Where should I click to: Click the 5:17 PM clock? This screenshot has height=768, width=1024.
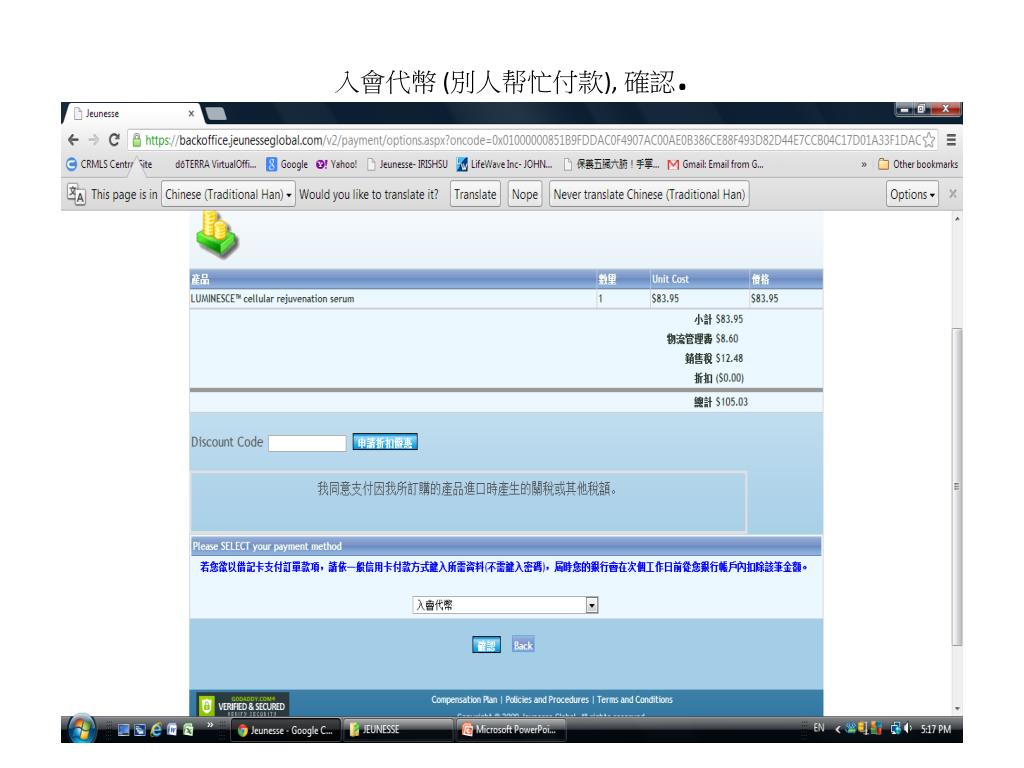click(x=936, y=729)
